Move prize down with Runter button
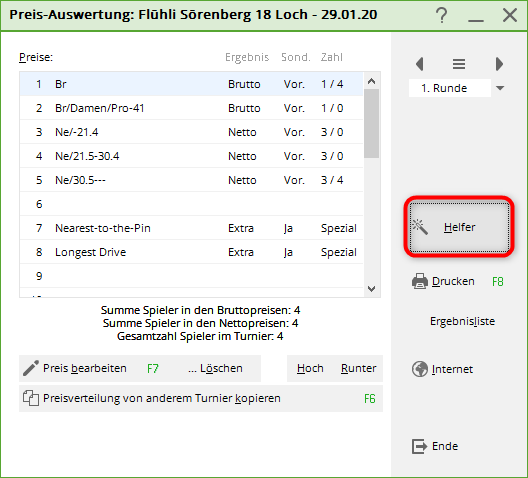 pyautogui.click(x=358, y=368)
